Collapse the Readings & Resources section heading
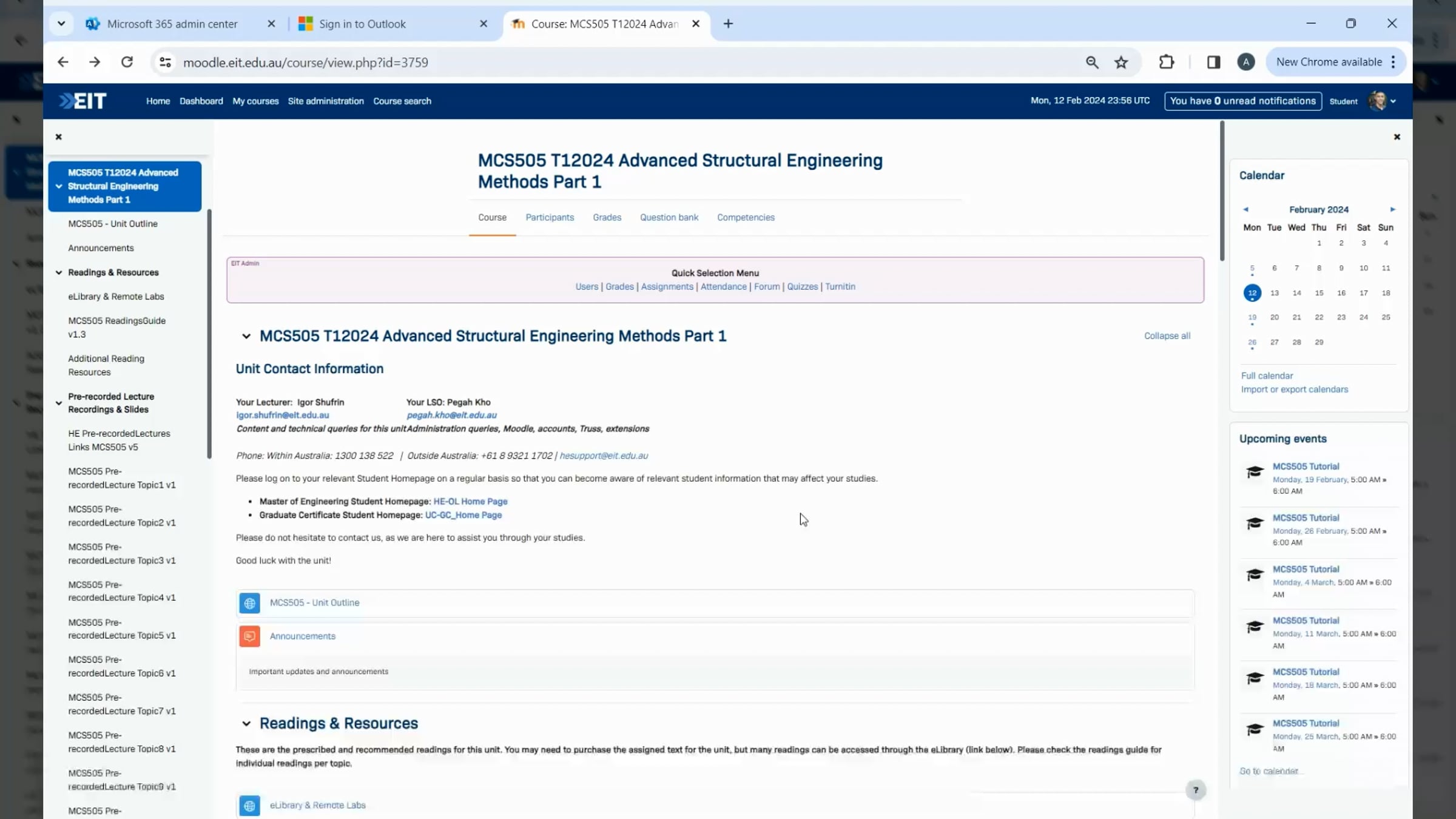This screenshot has width=1456, height=819. click(x=246, y=723)
